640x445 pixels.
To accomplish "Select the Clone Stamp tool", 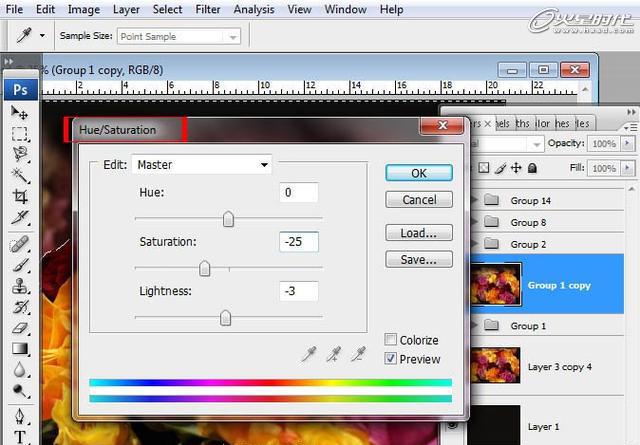I will (x=19, y=286).
